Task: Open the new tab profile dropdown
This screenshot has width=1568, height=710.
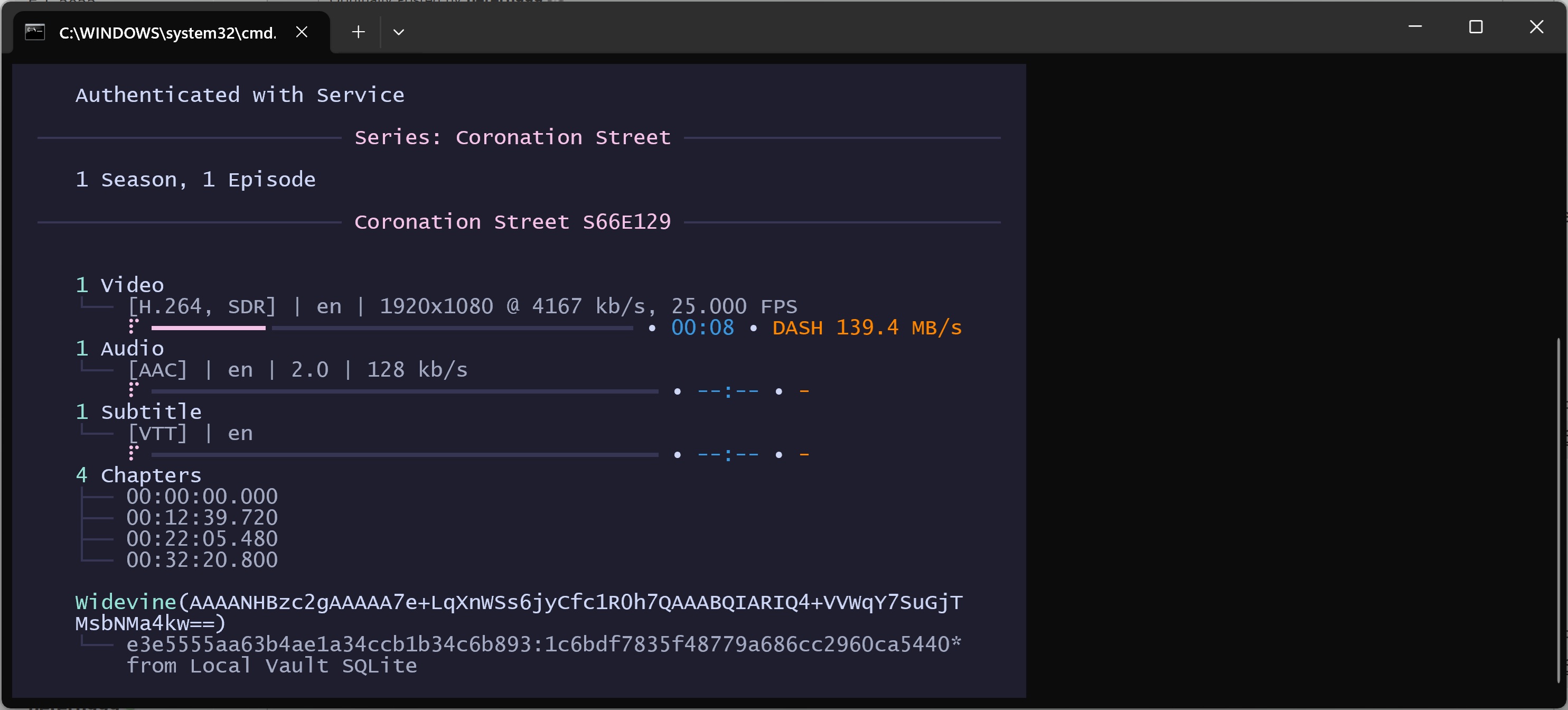Action: pos(399,32)
